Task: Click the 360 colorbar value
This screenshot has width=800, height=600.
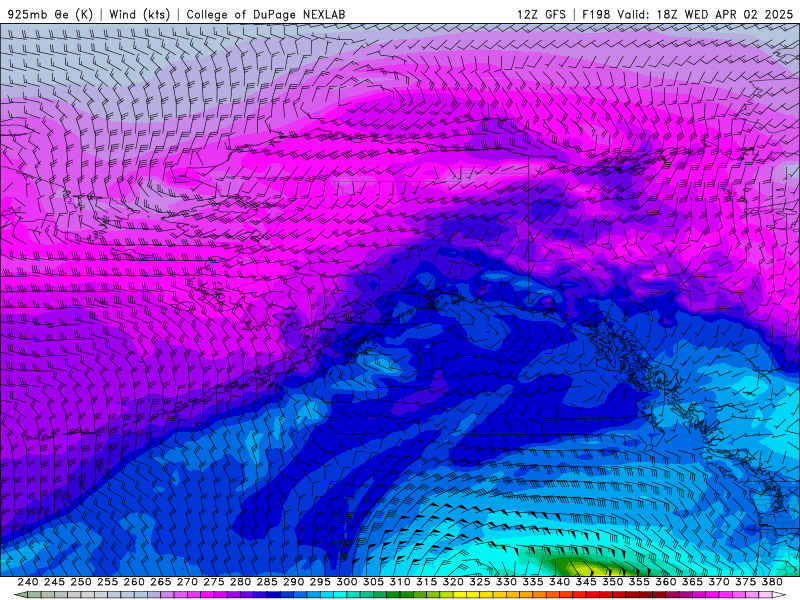Action: 666,582
